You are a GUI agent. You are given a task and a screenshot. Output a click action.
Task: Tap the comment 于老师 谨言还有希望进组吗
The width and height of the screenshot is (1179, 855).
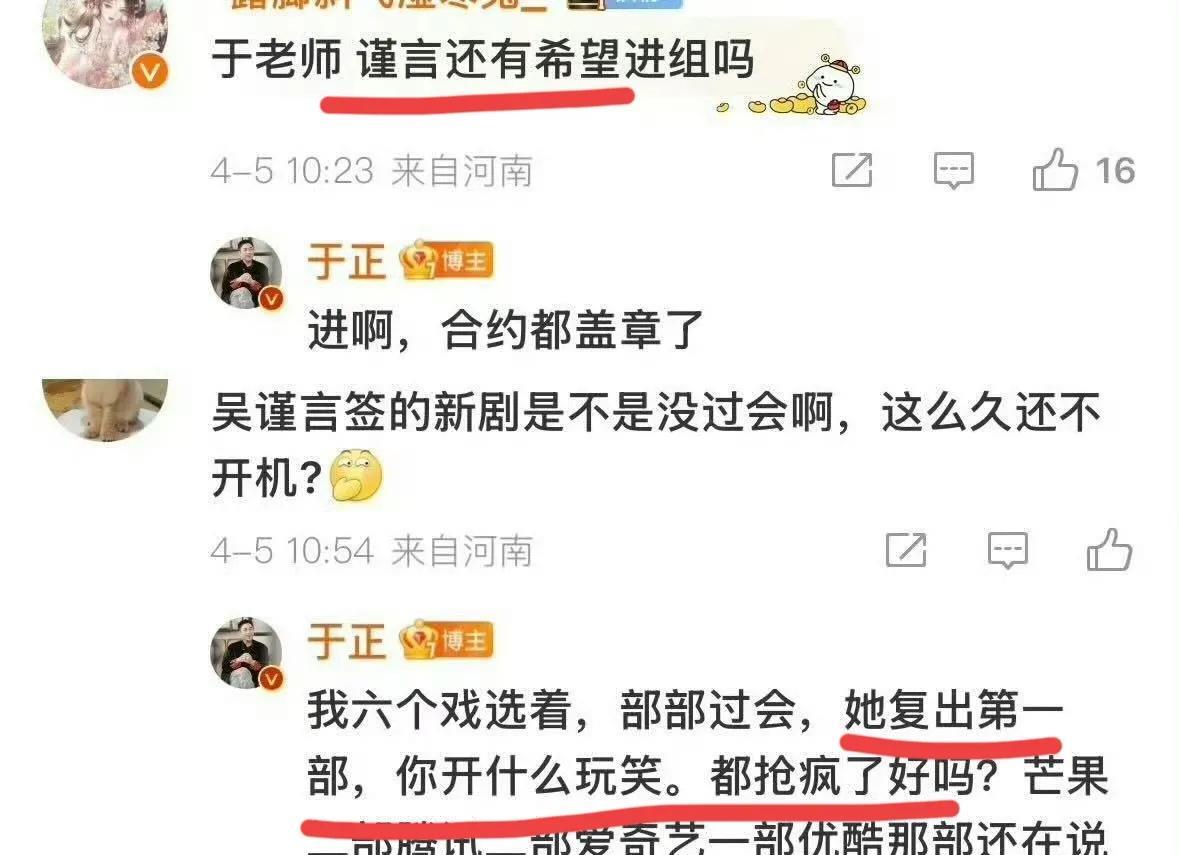coord(483,59)
